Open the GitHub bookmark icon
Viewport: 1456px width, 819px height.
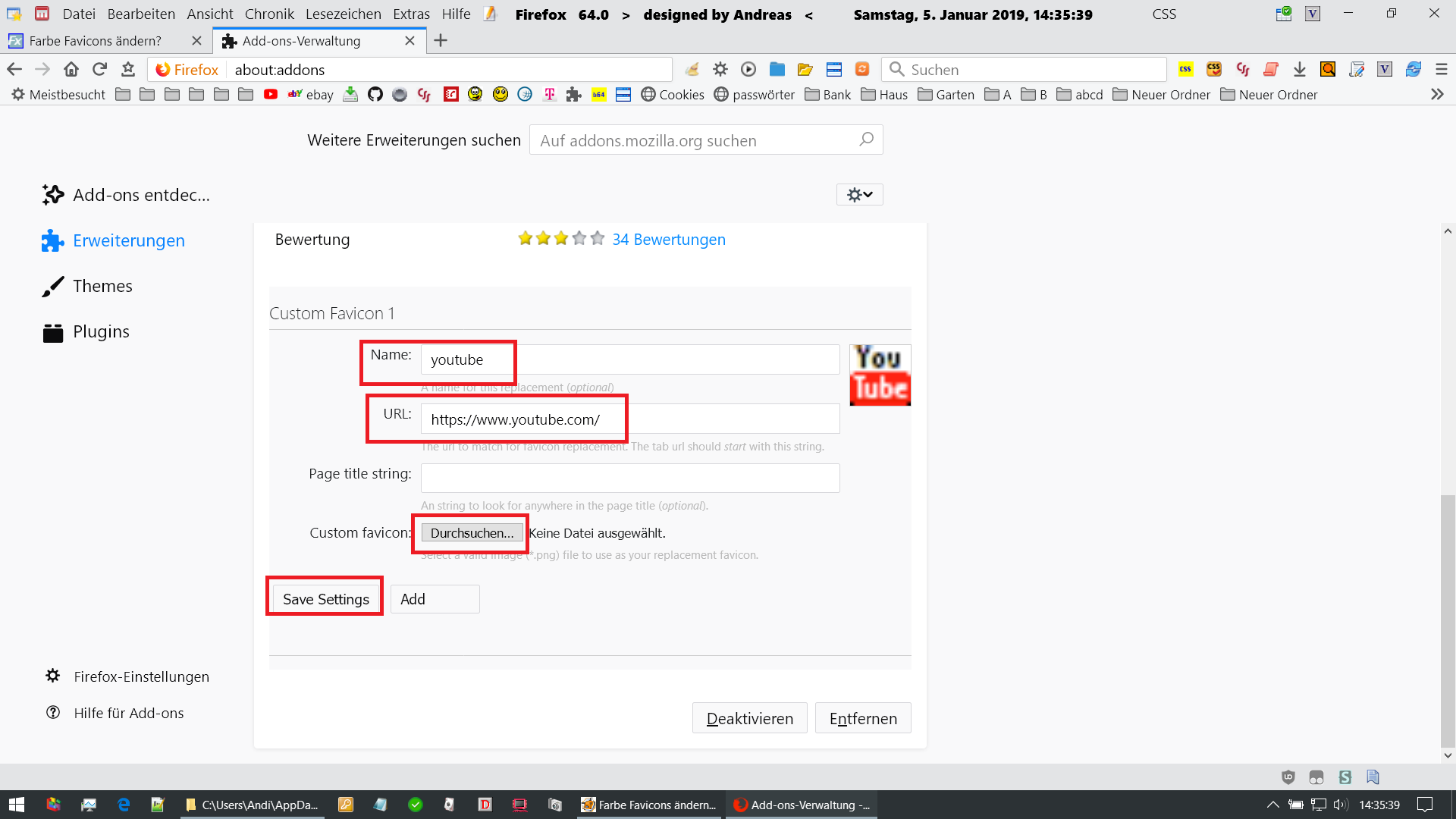pyautogui.click(x=375, y=95)
